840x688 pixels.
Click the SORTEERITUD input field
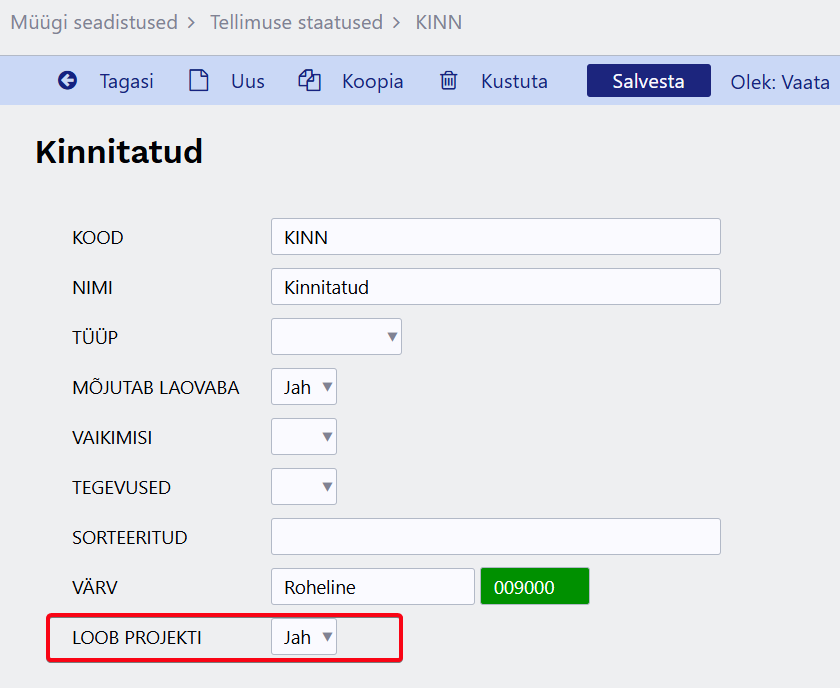click(x=495, y=537)
